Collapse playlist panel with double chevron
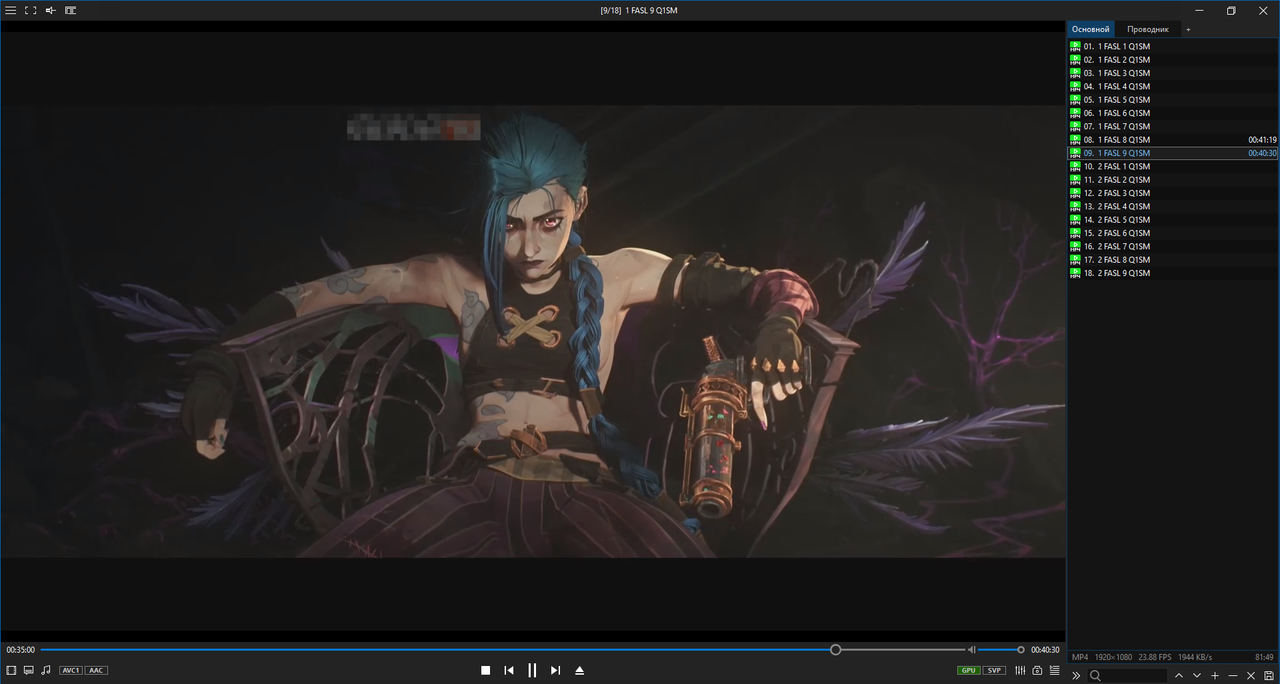This screenshot has width=1280, height=684. point(1076,676)
